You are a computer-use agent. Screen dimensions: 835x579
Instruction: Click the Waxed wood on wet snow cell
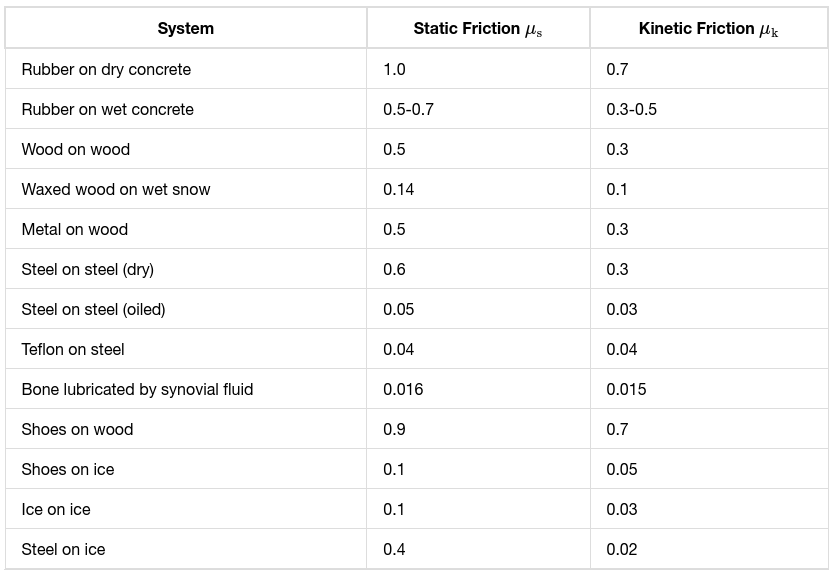pyautogui.click(x=116, y=189)
